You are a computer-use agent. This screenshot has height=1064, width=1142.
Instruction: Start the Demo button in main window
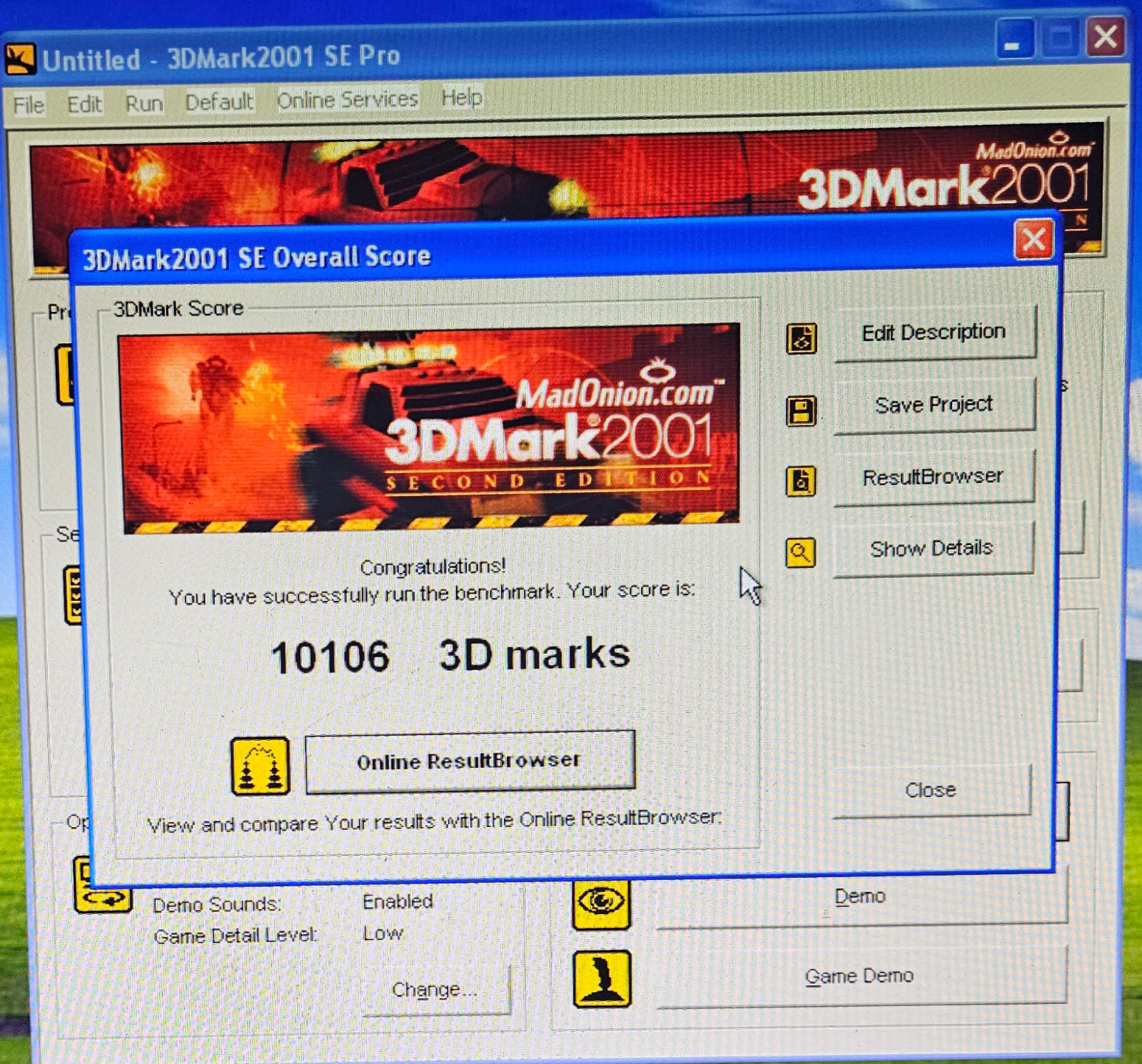861,897
